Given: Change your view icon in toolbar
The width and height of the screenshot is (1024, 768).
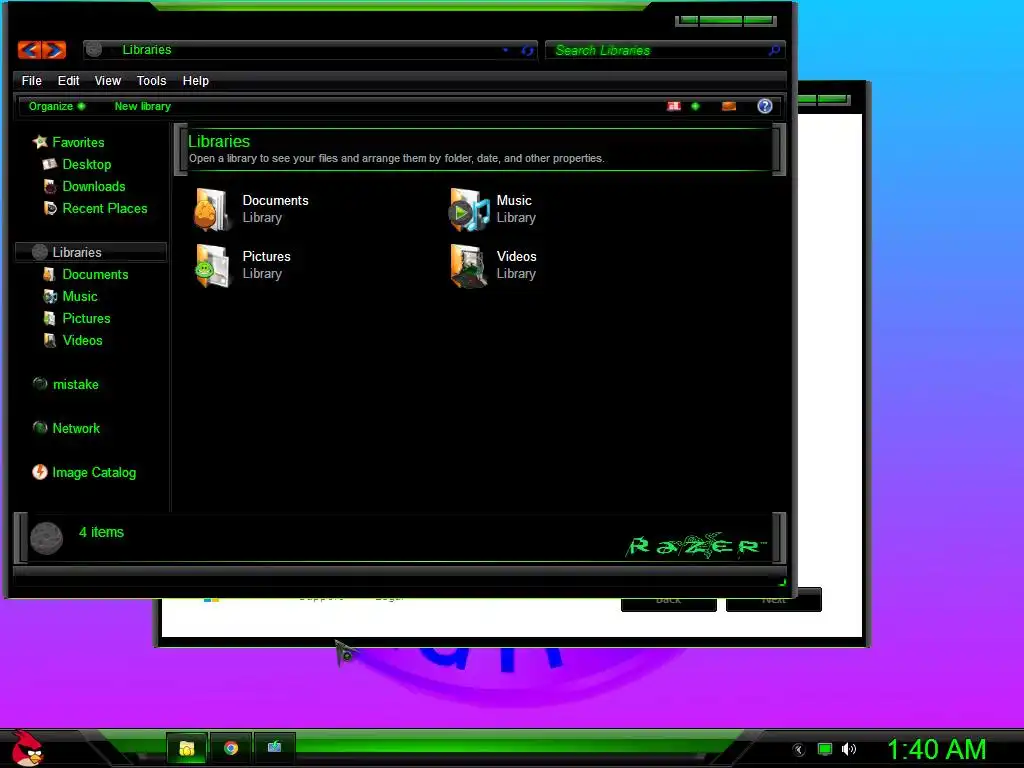Looking at the screenshot, I should click(x=674, y=106).
